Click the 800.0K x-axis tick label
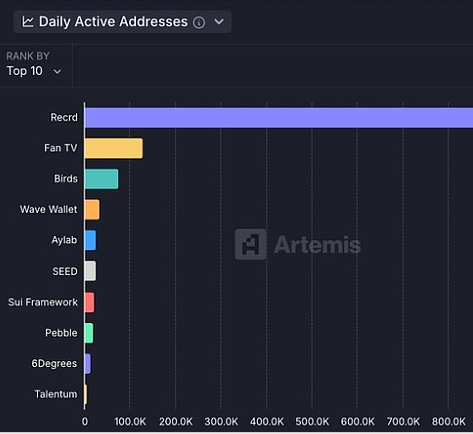The width and height of the screenshot is (473, 434). (x=448, y=422)
